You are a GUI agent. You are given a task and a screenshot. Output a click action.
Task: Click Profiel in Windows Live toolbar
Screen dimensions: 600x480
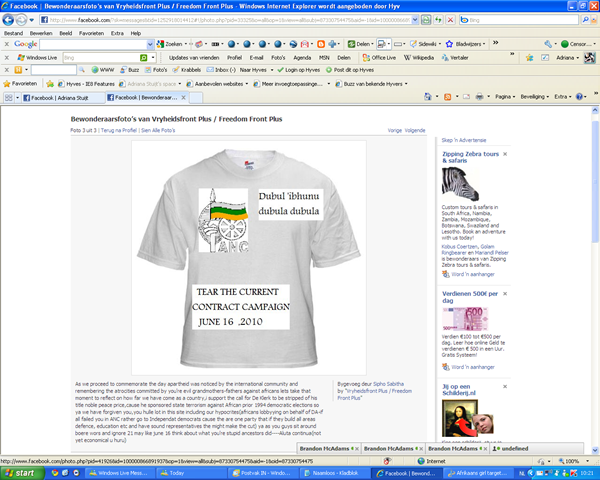pyautogui.click(x=234, y=57)
